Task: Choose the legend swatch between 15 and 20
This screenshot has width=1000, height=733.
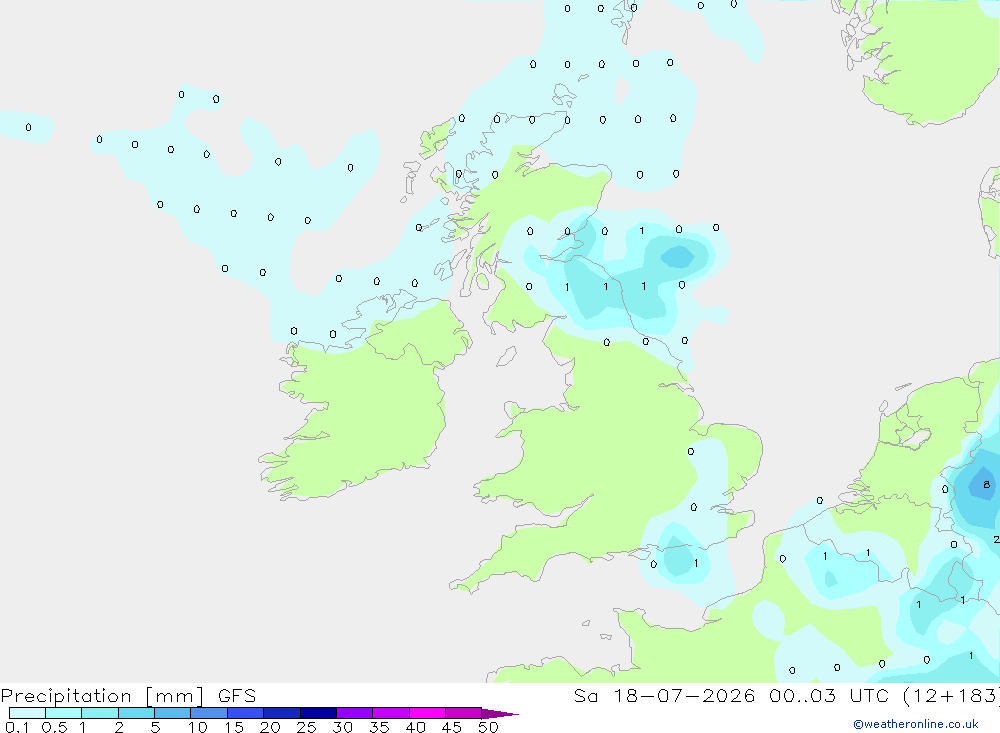Action: (x=245, y=713)
